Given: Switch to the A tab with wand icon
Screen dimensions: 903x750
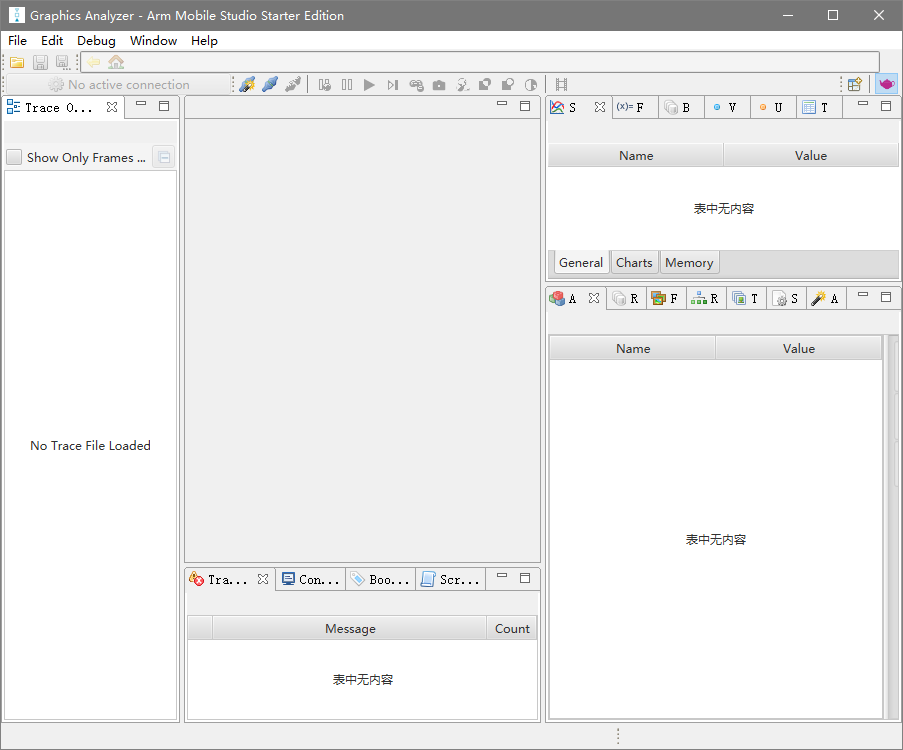Looking at the screenshot, I should point(826,298).
